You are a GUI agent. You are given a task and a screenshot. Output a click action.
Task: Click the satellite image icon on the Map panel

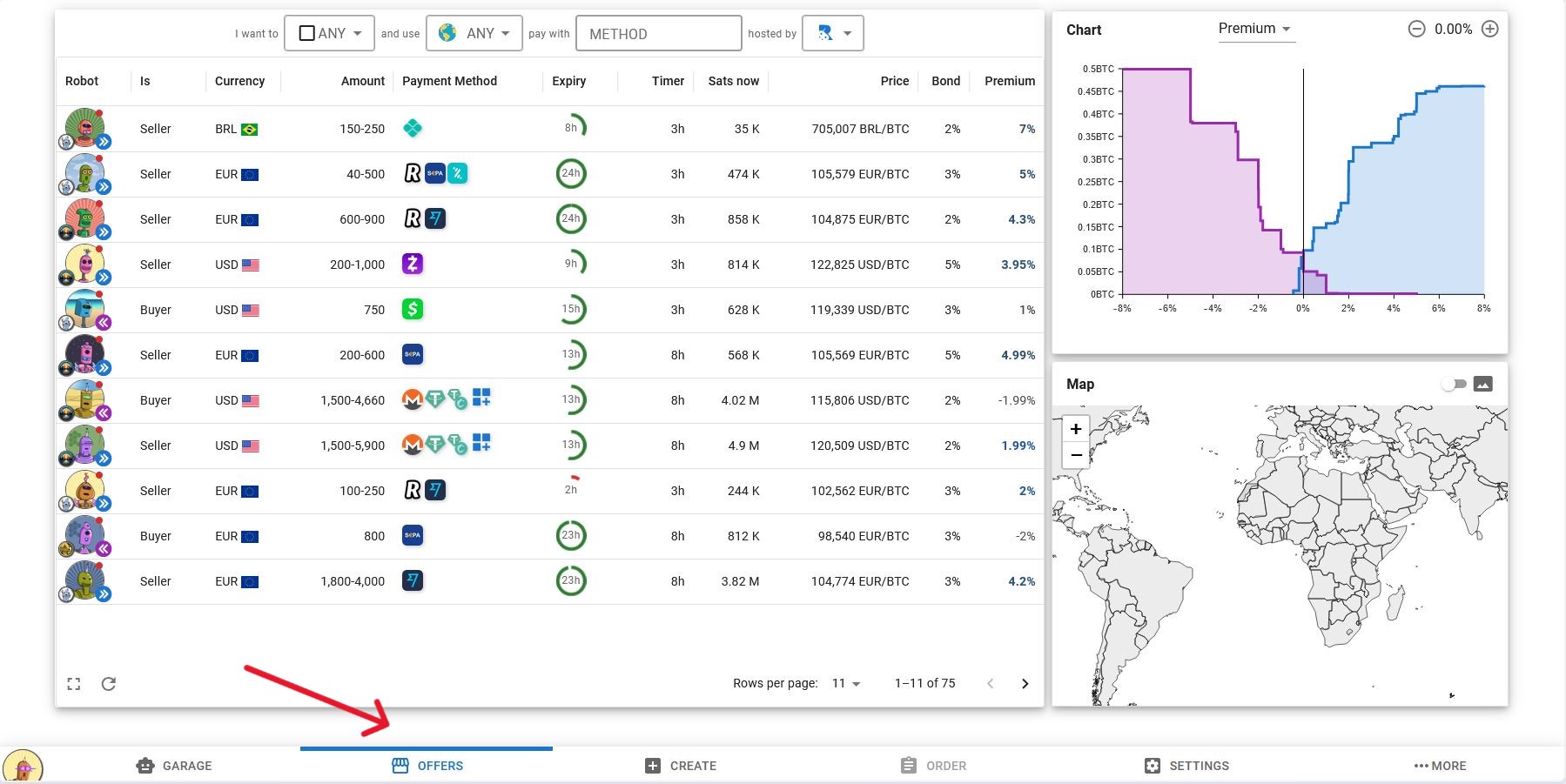pos(1484,383)
